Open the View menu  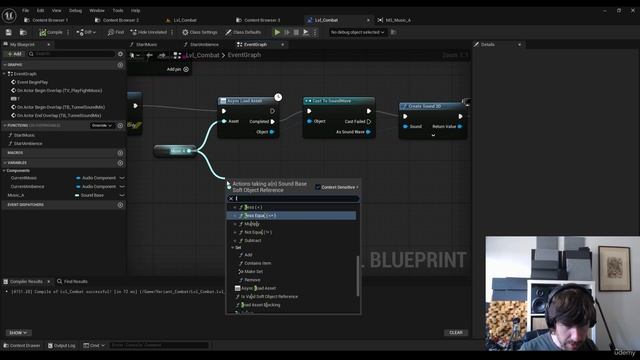56,10
